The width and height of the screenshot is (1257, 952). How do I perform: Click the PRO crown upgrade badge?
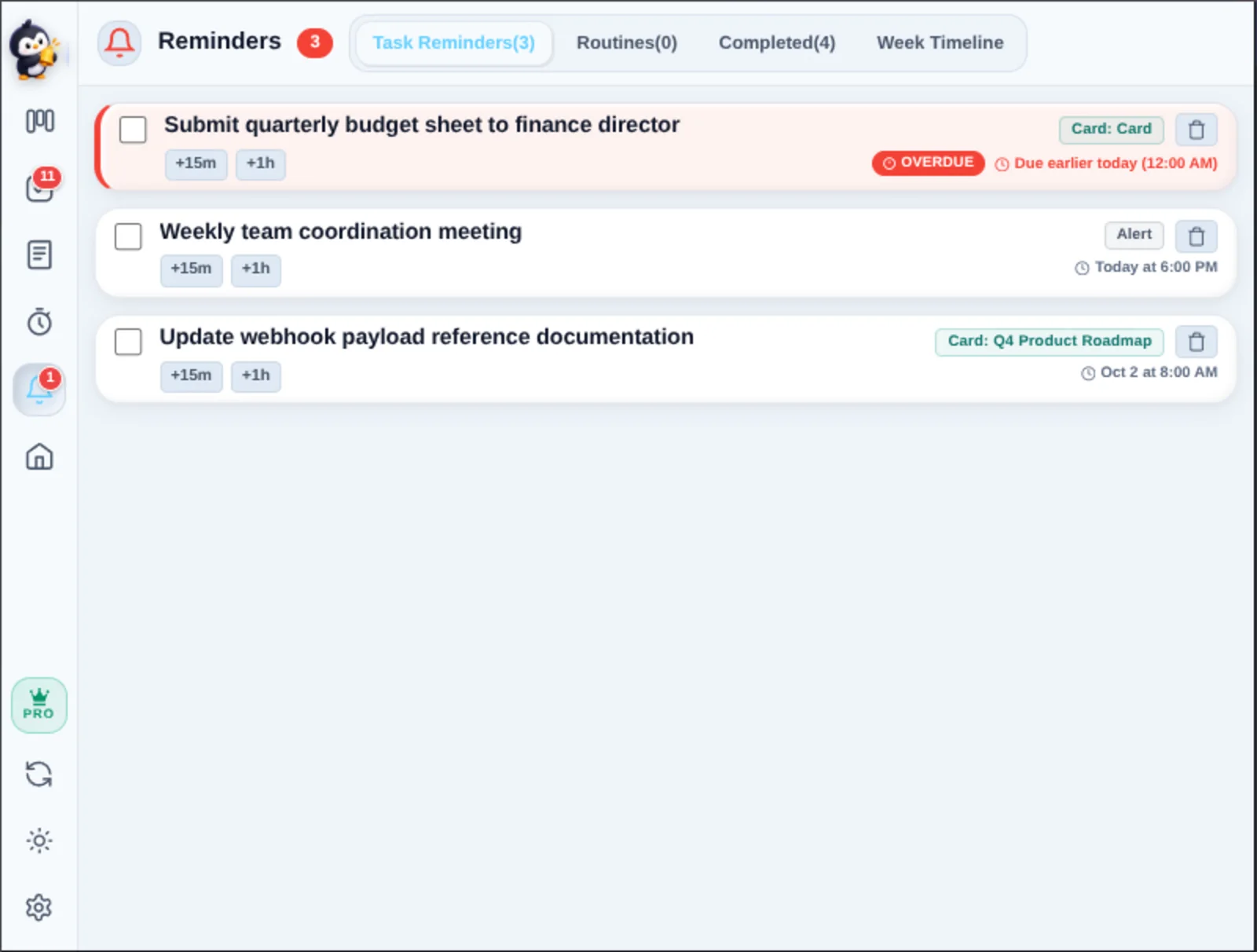38,705
